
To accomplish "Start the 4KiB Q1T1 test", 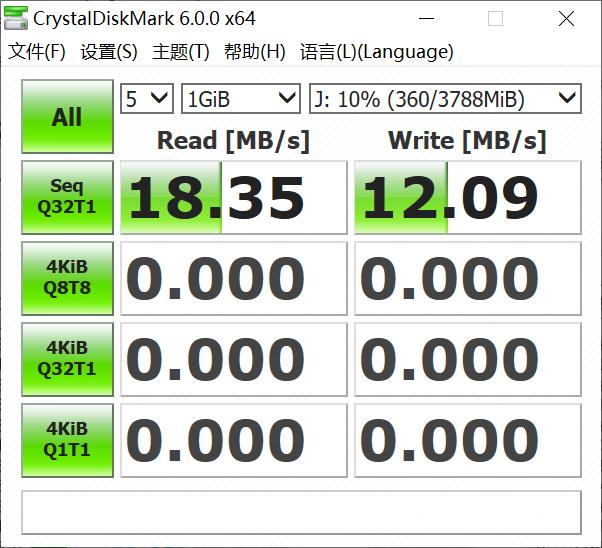I will tap(67, 440).
